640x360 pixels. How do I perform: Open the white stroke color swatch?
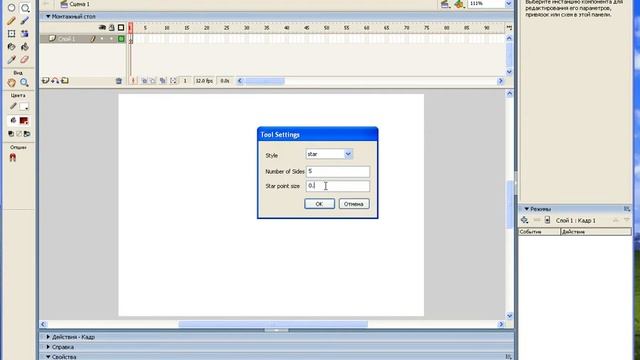[24, 107]
